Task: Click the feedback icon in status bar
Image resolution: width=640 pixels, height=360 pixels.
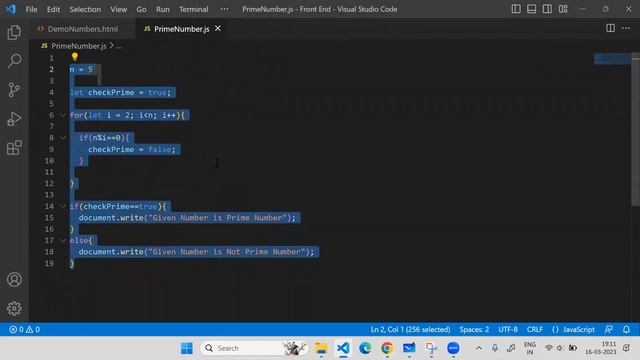Action: click(x=609, y=329)
